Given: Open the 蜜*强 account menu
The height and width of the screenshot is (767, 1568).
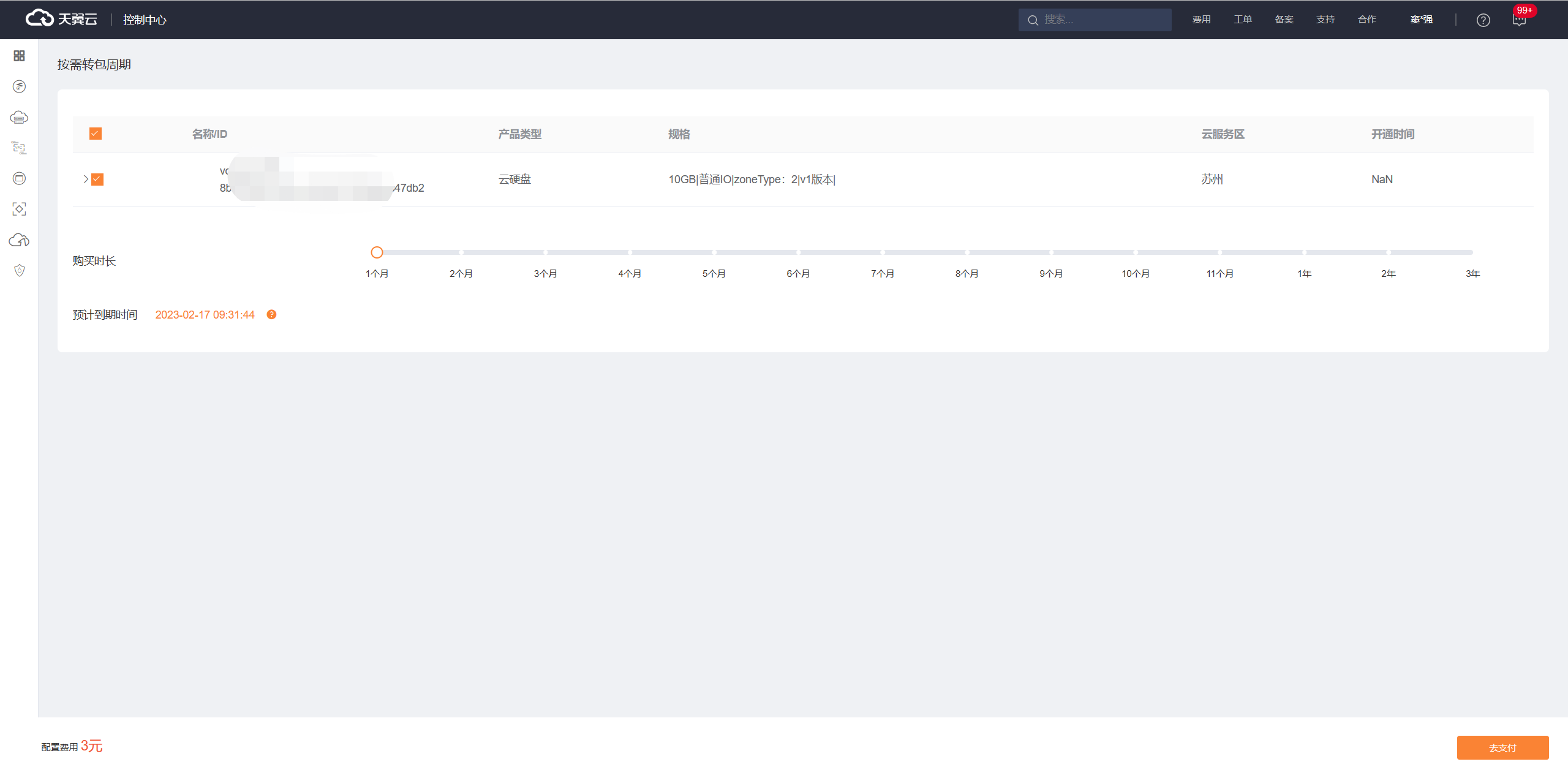Looking at the screenshot, I should coord(1421,20).
